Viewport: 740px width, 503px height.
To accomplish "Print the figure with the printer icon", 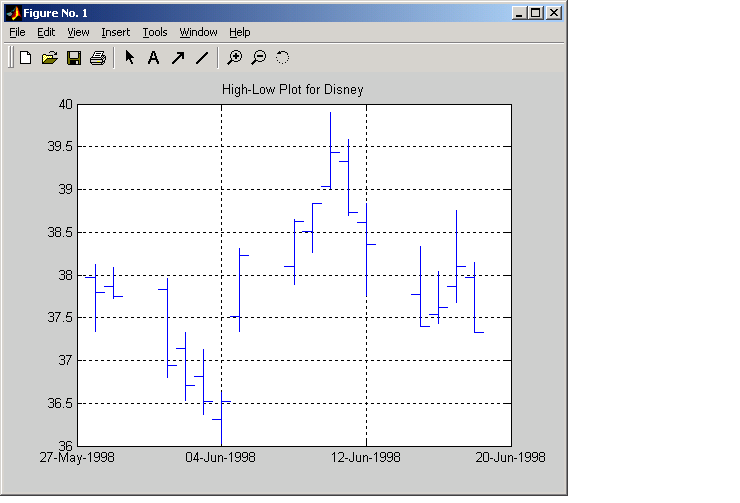I will [98, 58].
